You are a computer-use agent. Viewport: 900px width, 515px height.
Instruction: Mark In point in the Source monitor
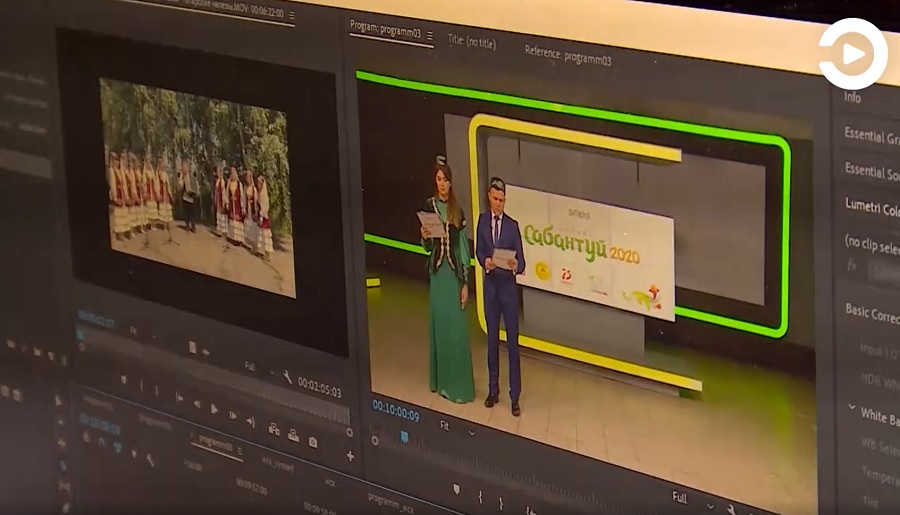[x=142, y=386]
